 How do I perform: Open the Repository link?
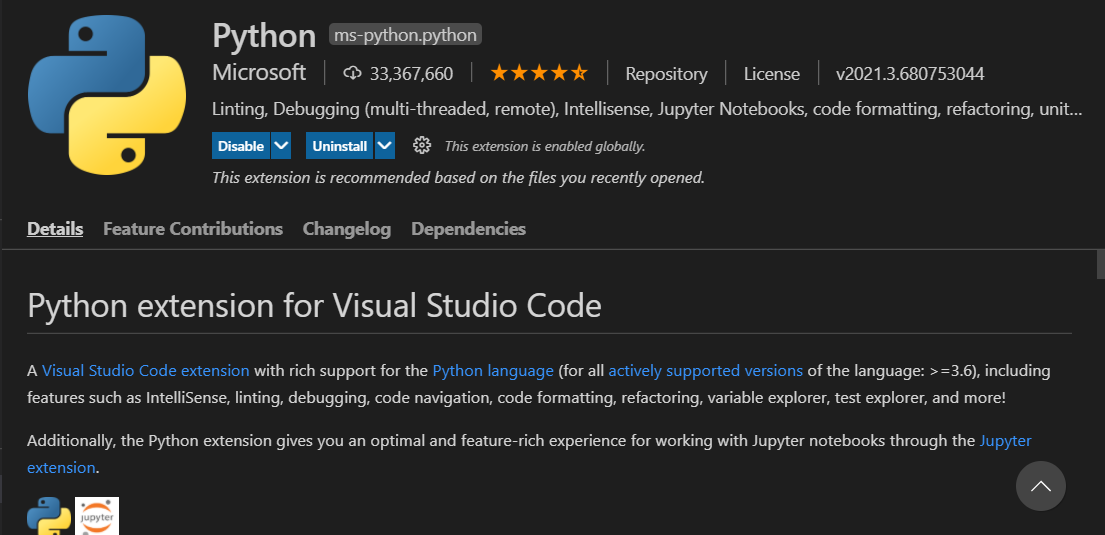click(x=666, y=74)
